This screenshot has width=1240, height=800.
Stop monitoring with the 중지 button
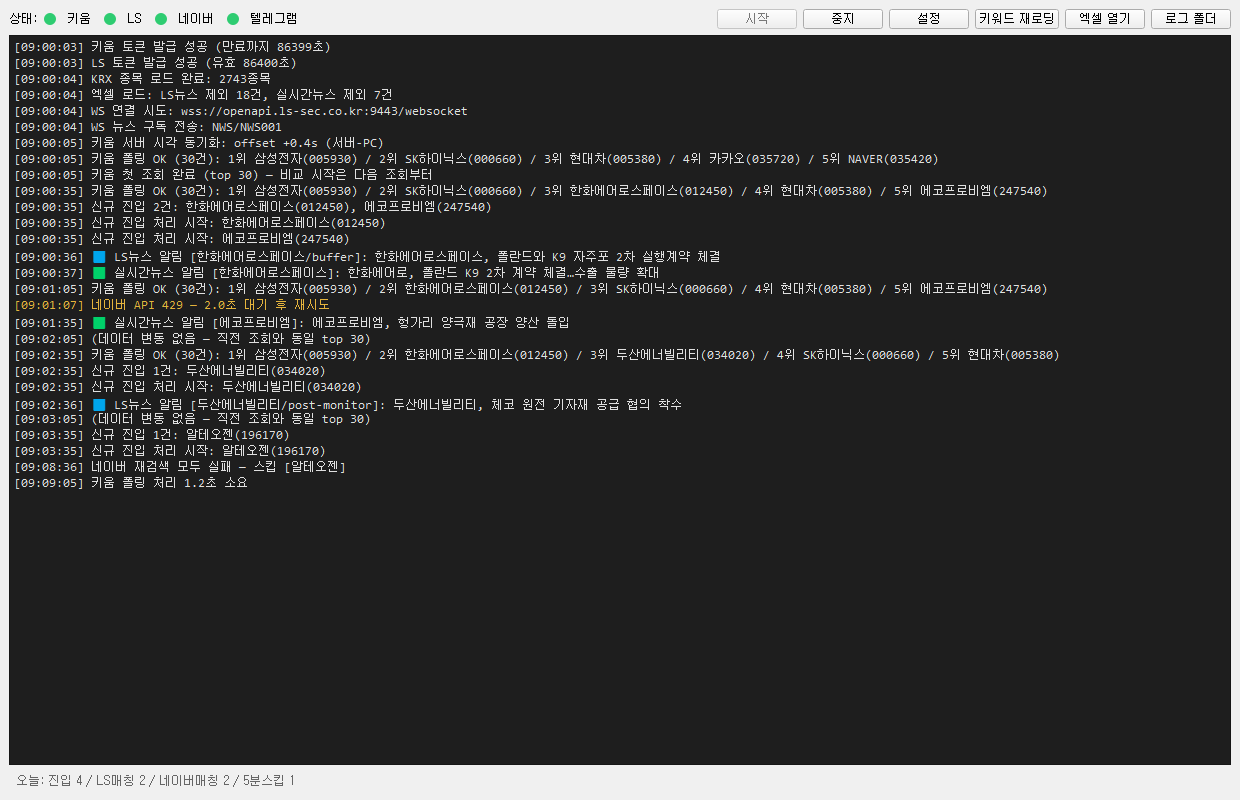843,19
